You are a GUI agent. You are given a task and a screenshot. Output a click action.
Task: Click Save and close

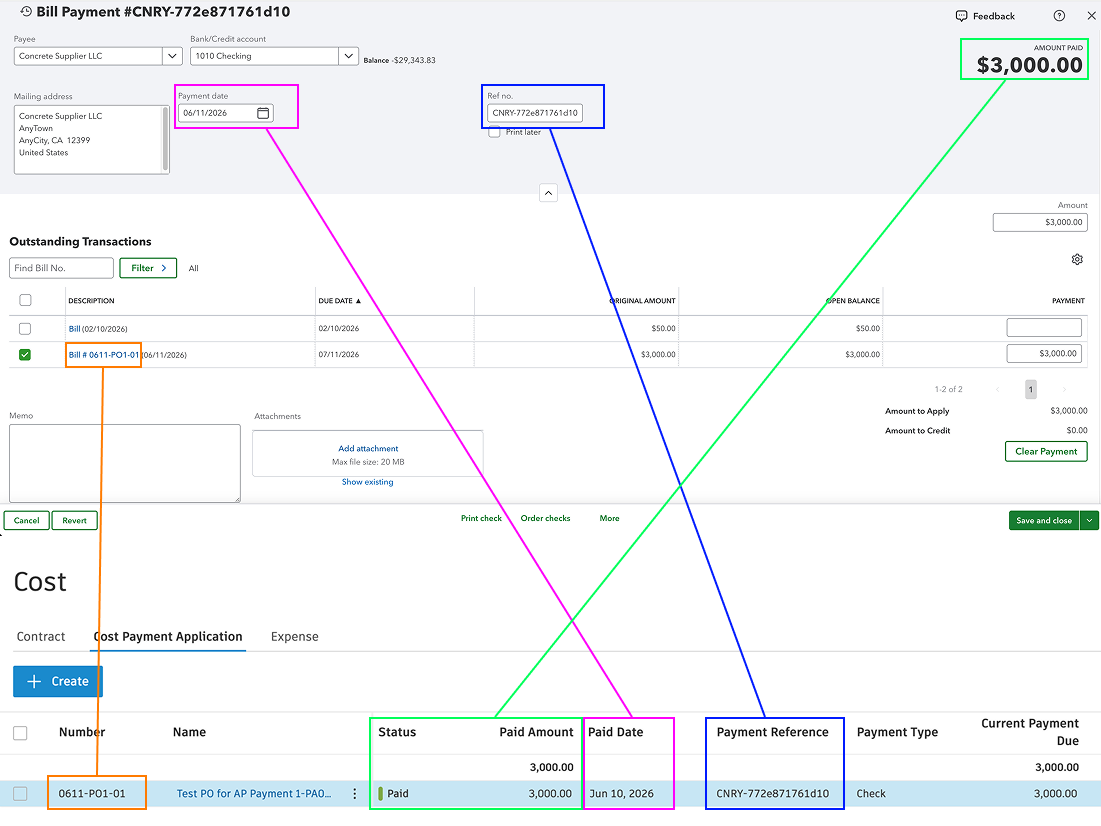coord(1044,520)
